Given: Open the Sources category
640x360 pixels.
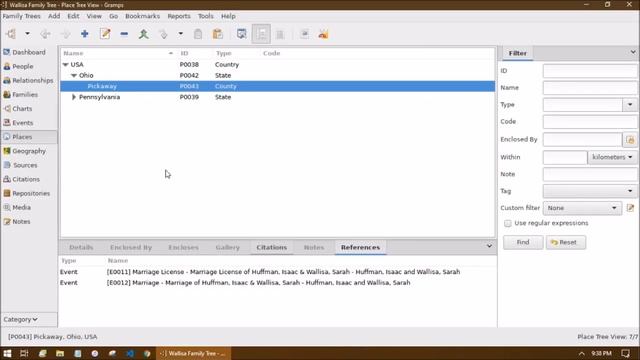Looking at the screenshot, I should click(29, 165).
